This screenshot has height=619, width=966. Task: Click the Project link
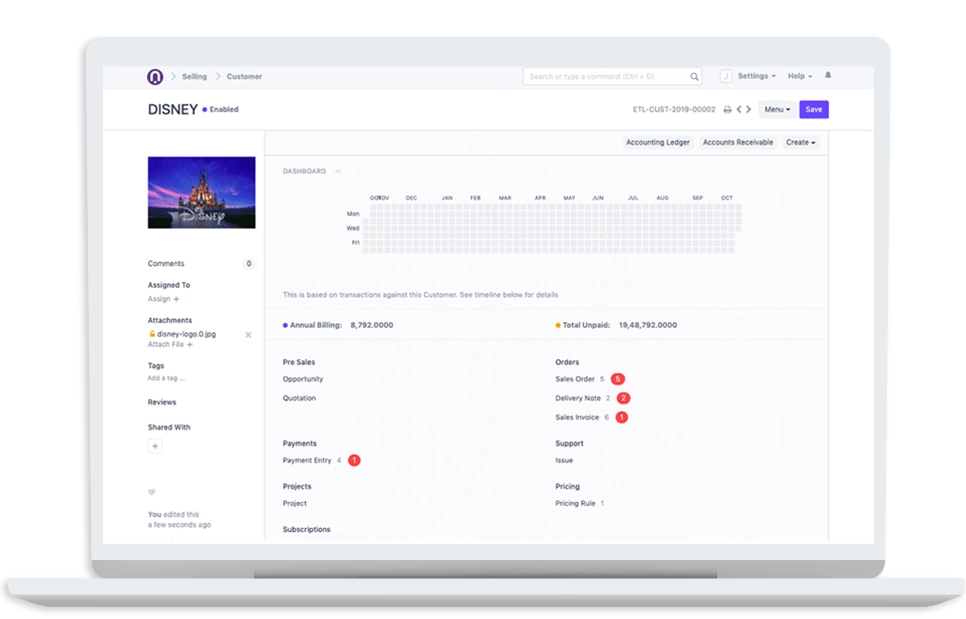tap(294, 503)
